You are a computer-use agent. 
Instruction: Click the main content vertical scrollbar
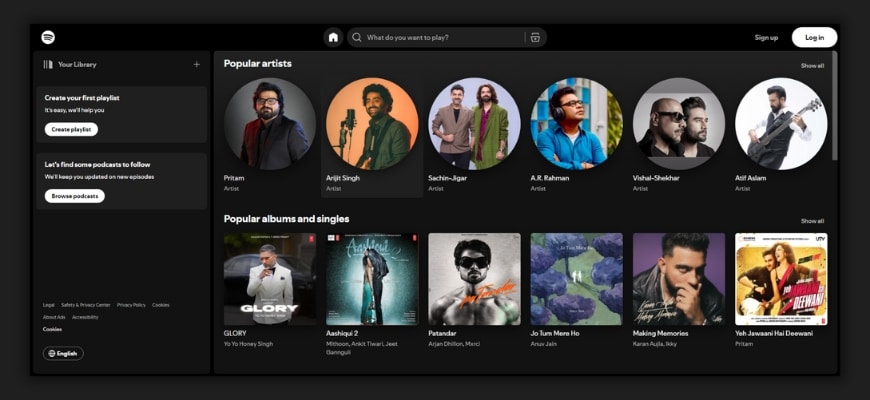pos(834,105)
